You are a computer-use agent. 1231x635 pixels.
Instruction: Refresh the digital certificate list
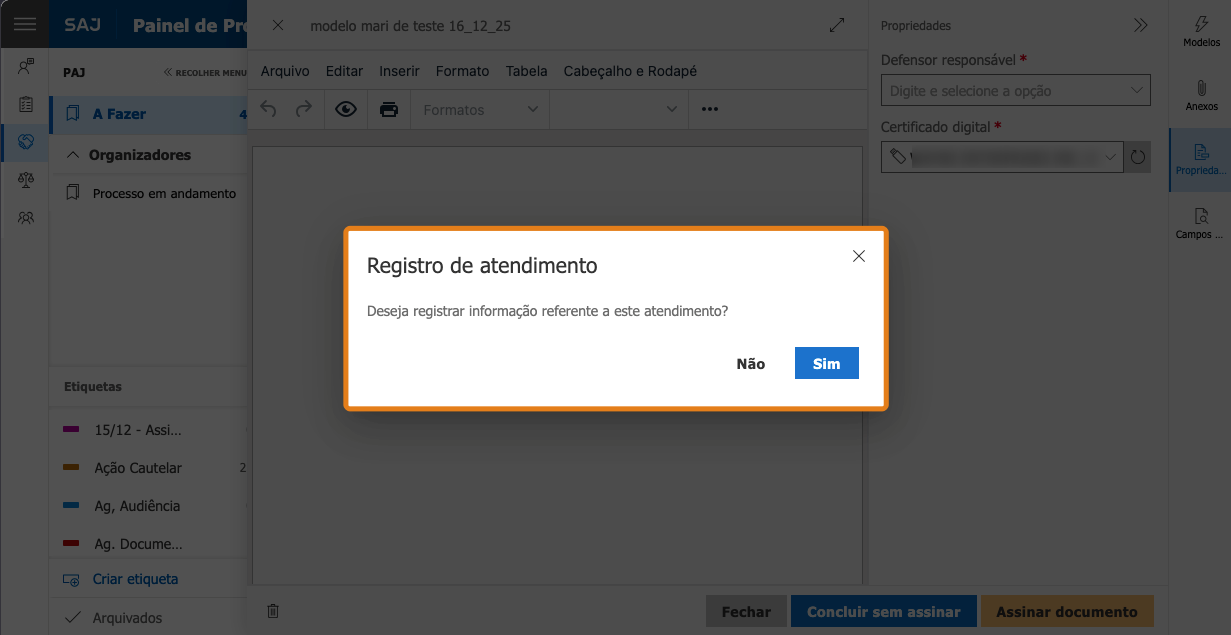[x=1138, y=157]
